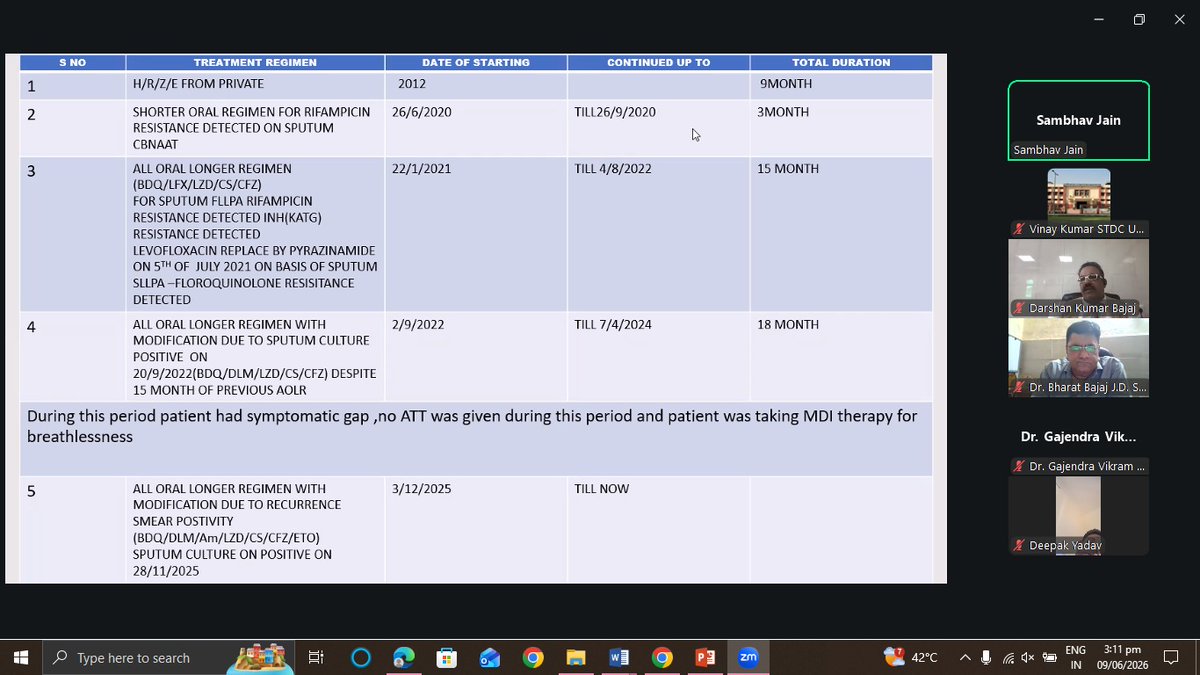Click the '15 MONTH' duration cell
1200x675 pixels.
point(841,234)
